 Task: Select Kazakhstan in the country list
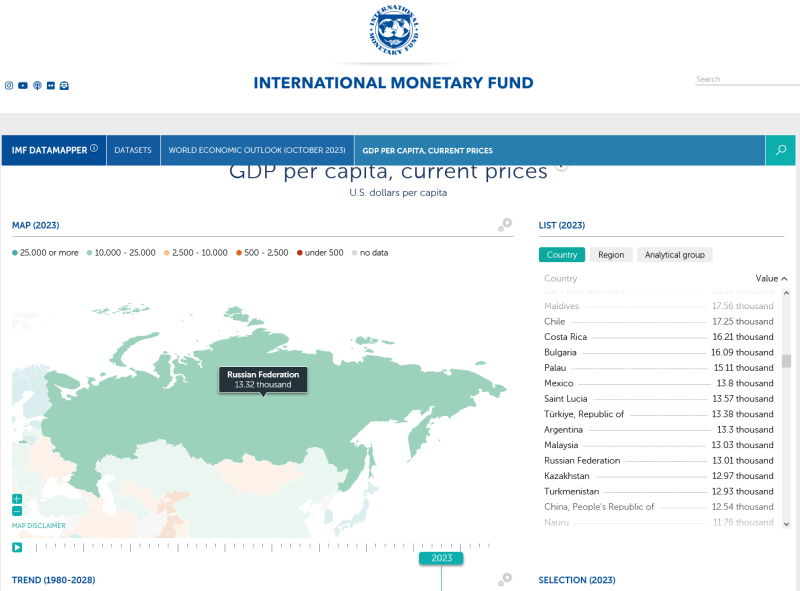point(659,476)
